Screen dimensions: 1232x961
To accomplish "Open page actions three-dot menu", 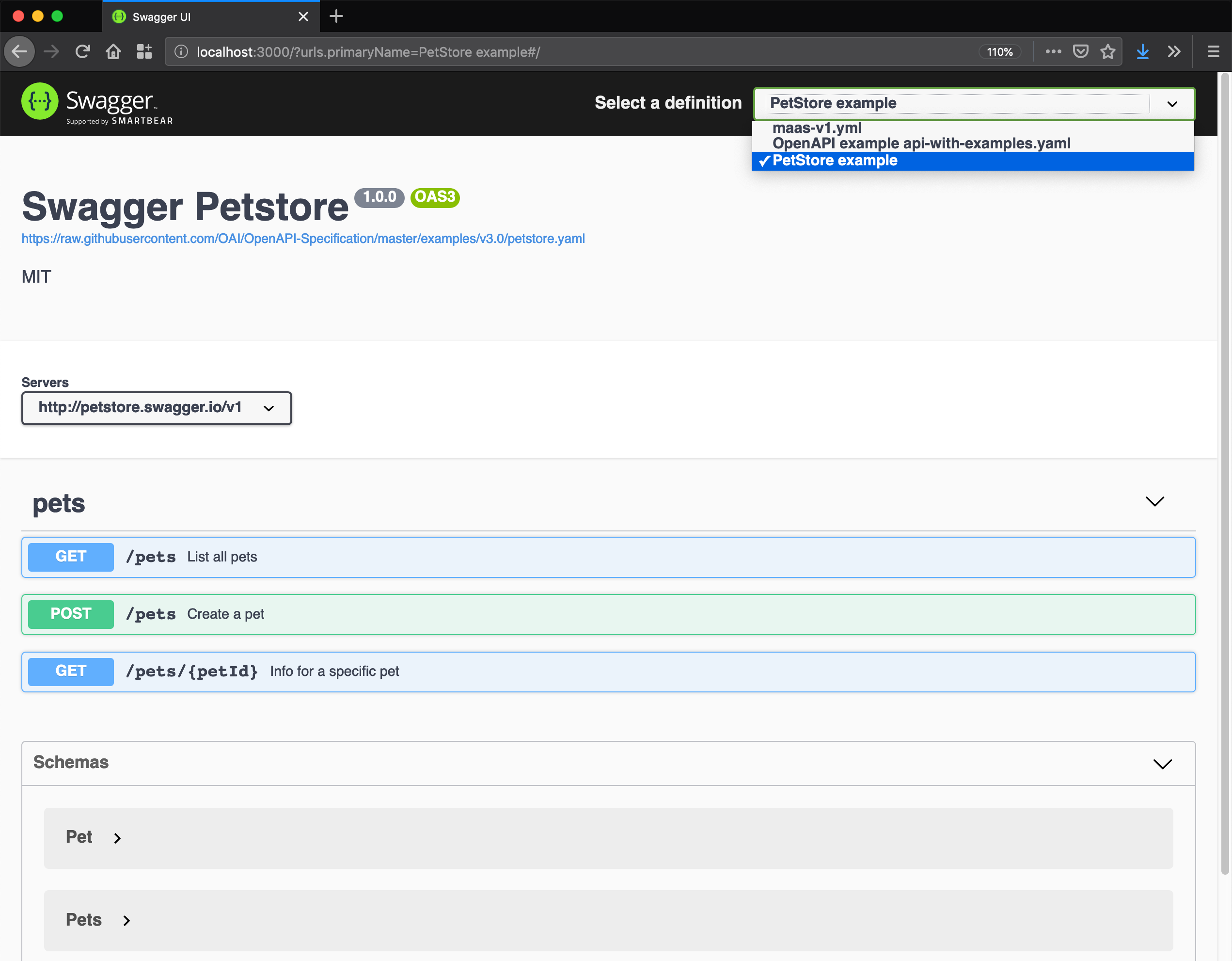I will pyautogui.click(x=1053, y=52).
